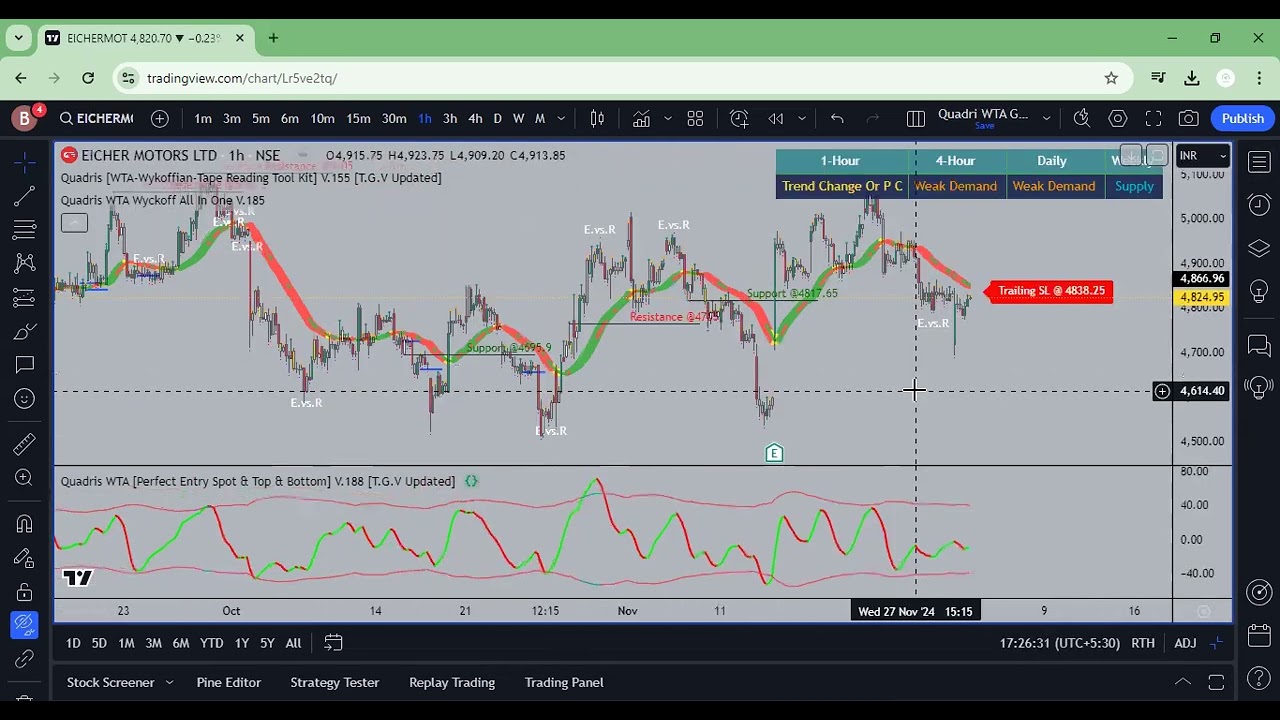Toggle lock all drawing tools

[x=25, y=592]
